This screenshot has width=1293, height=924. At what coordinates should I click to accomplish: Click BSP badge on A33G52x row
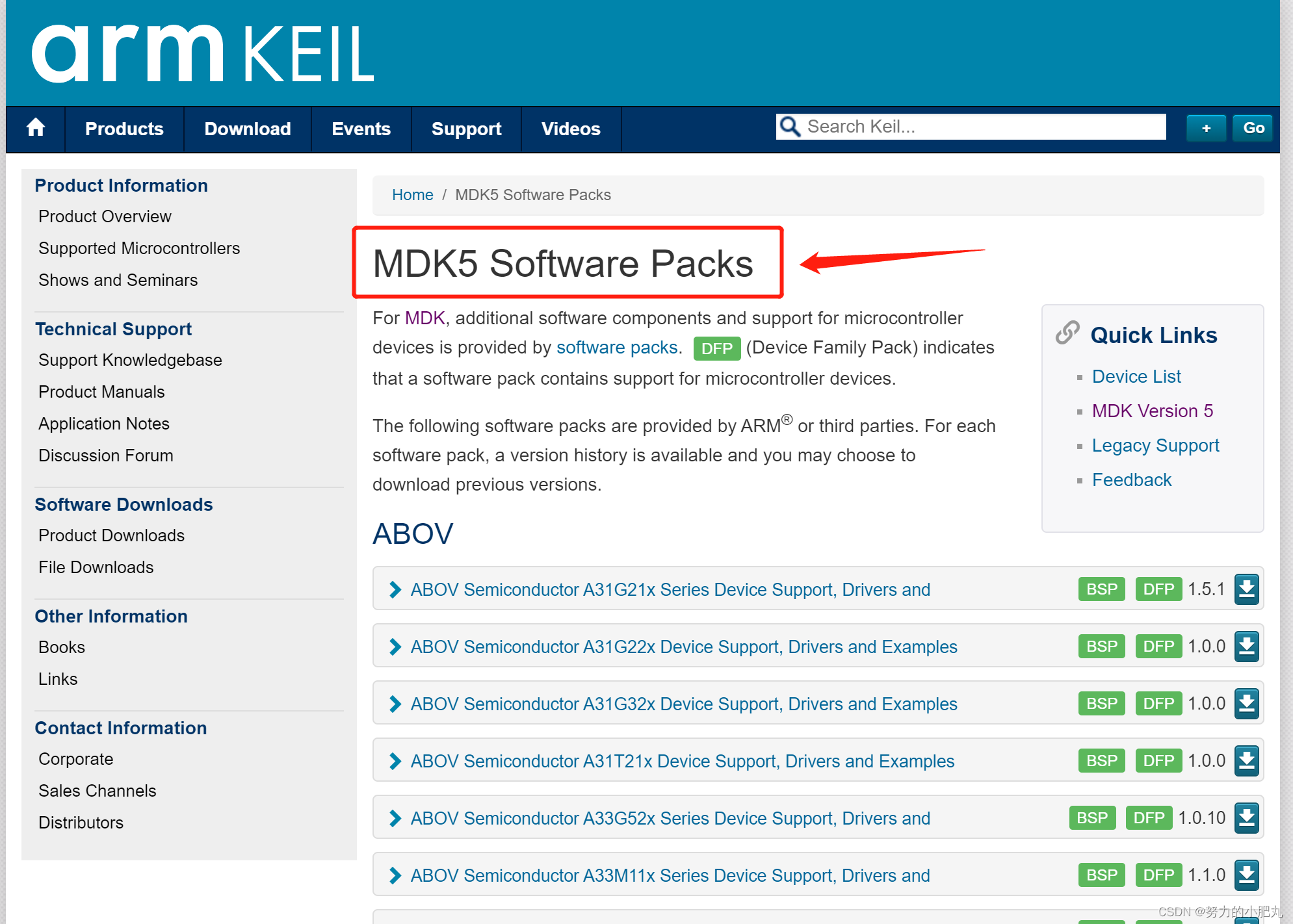(x=1092, y=818)
